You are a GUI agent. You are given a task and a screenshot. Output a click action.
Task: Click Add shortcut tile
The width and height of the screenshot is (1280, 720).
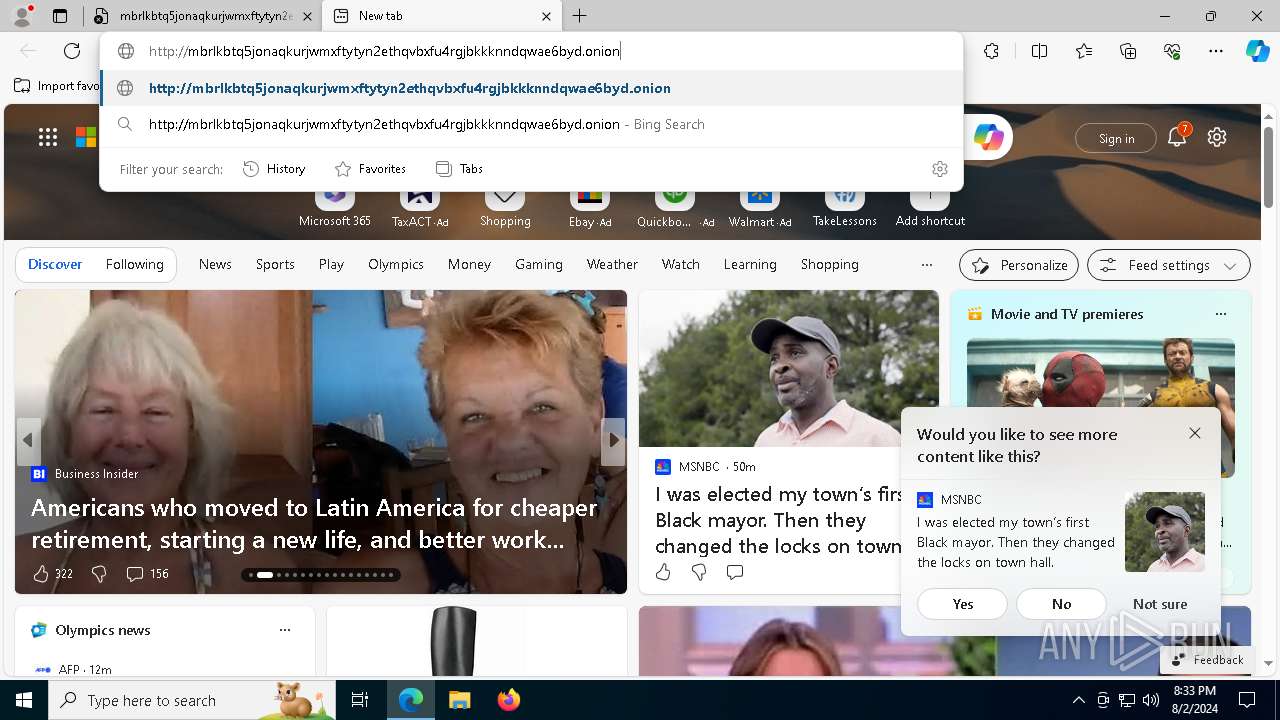pyautogui.click(x=930, y=207)
